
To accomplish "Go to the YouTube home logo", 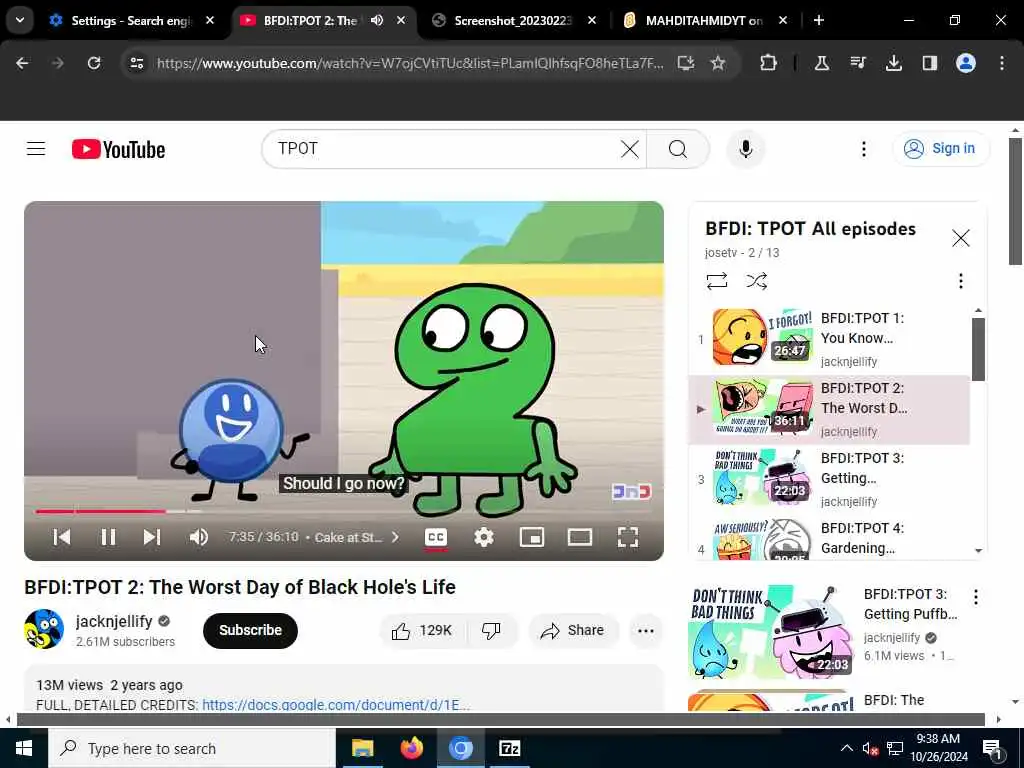I will [118, 150].
